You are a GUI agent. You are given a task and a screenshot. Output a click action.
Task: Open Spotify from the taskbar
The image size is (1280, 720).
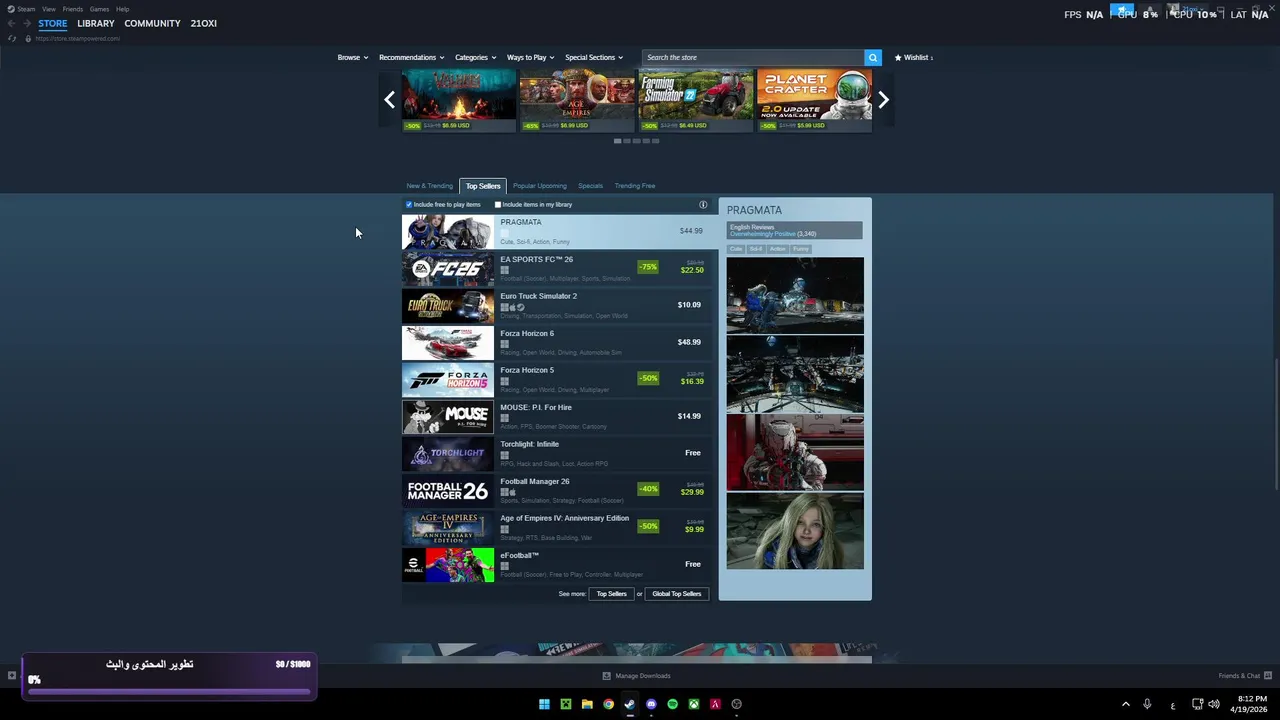tap(672, 704)
